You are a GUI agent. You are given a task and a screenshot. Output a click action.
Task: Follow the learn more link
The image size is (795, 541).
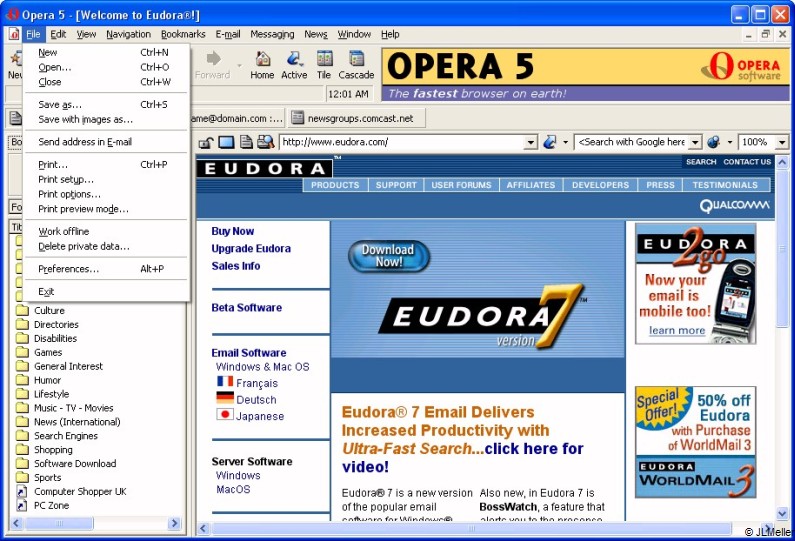[677, 331]
